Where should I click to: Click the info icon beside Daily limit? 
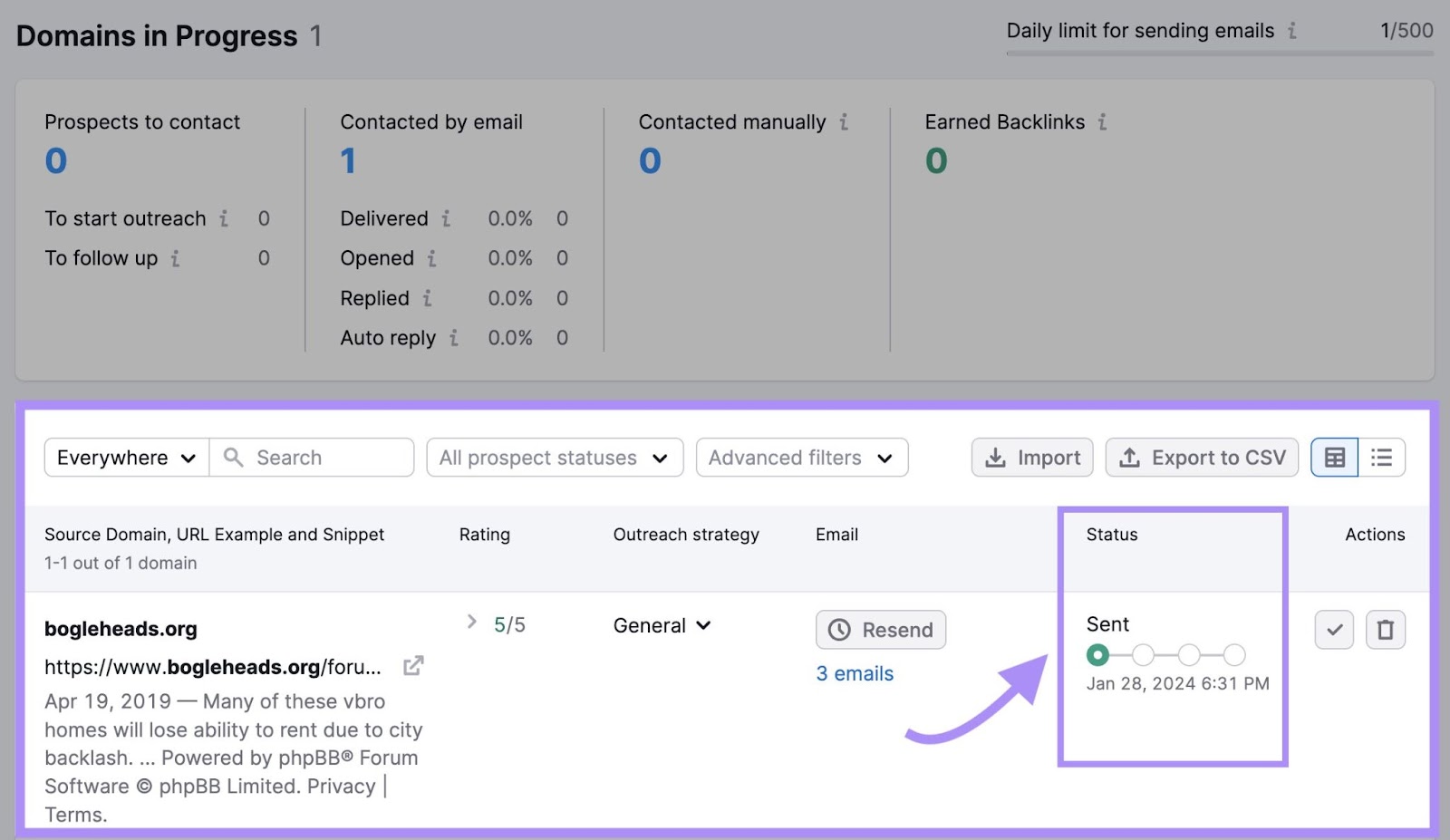click(x=1290, y=30)
